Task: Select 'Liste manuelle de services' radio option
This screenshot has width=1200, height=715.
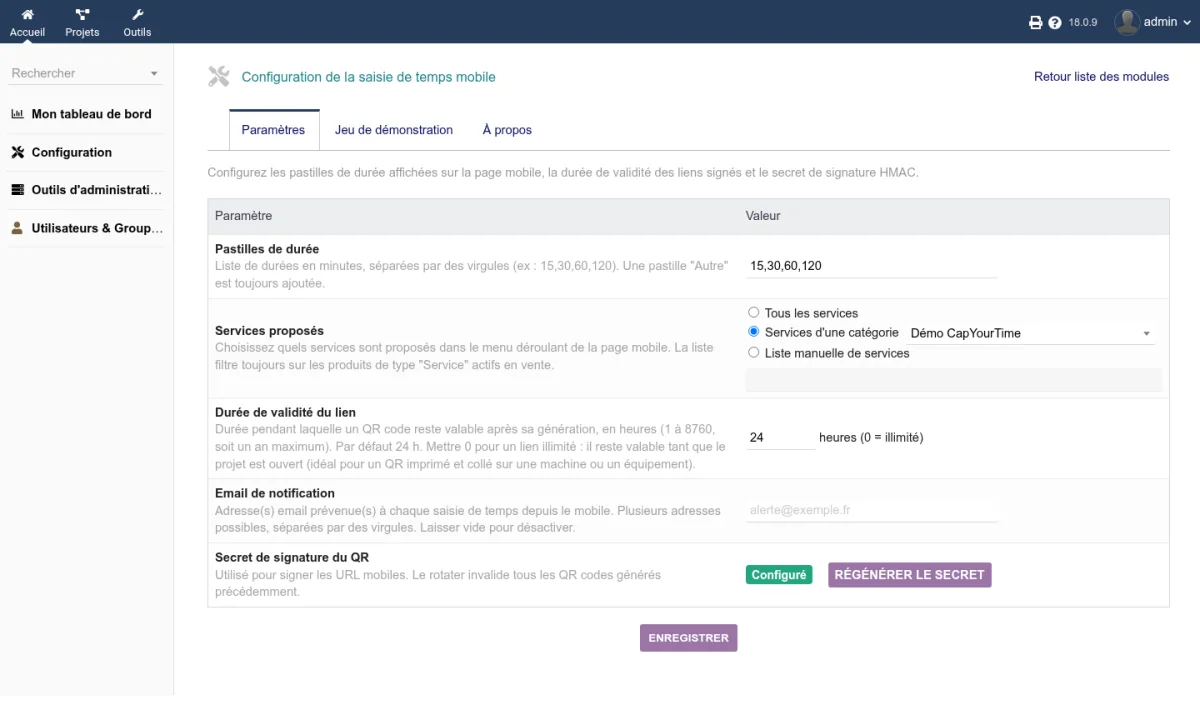Action: 754,352
